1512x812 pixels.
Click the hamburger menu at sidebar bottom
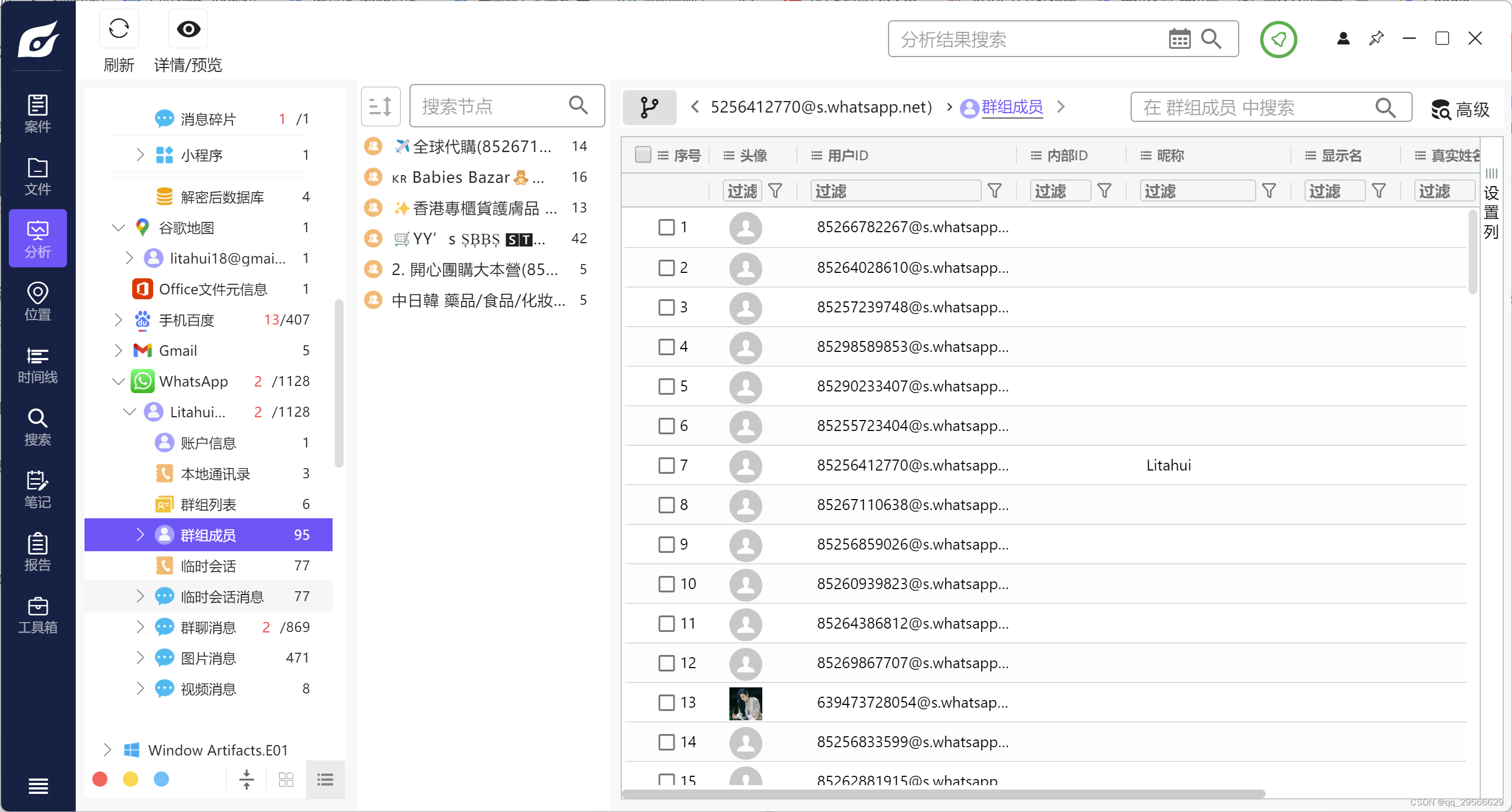point(38,785)
